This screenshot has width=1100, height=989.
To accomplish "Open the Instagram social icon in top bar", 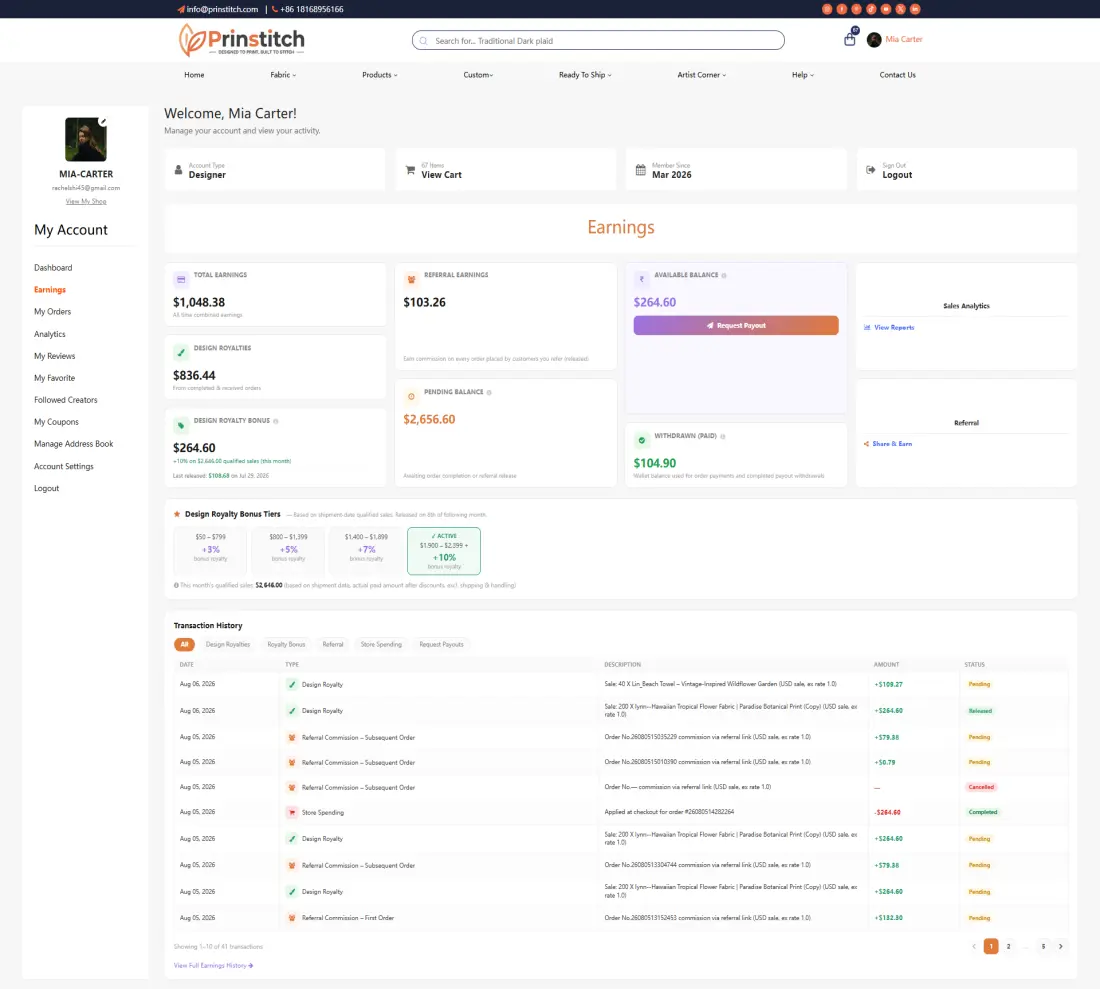I will (827, 9).
